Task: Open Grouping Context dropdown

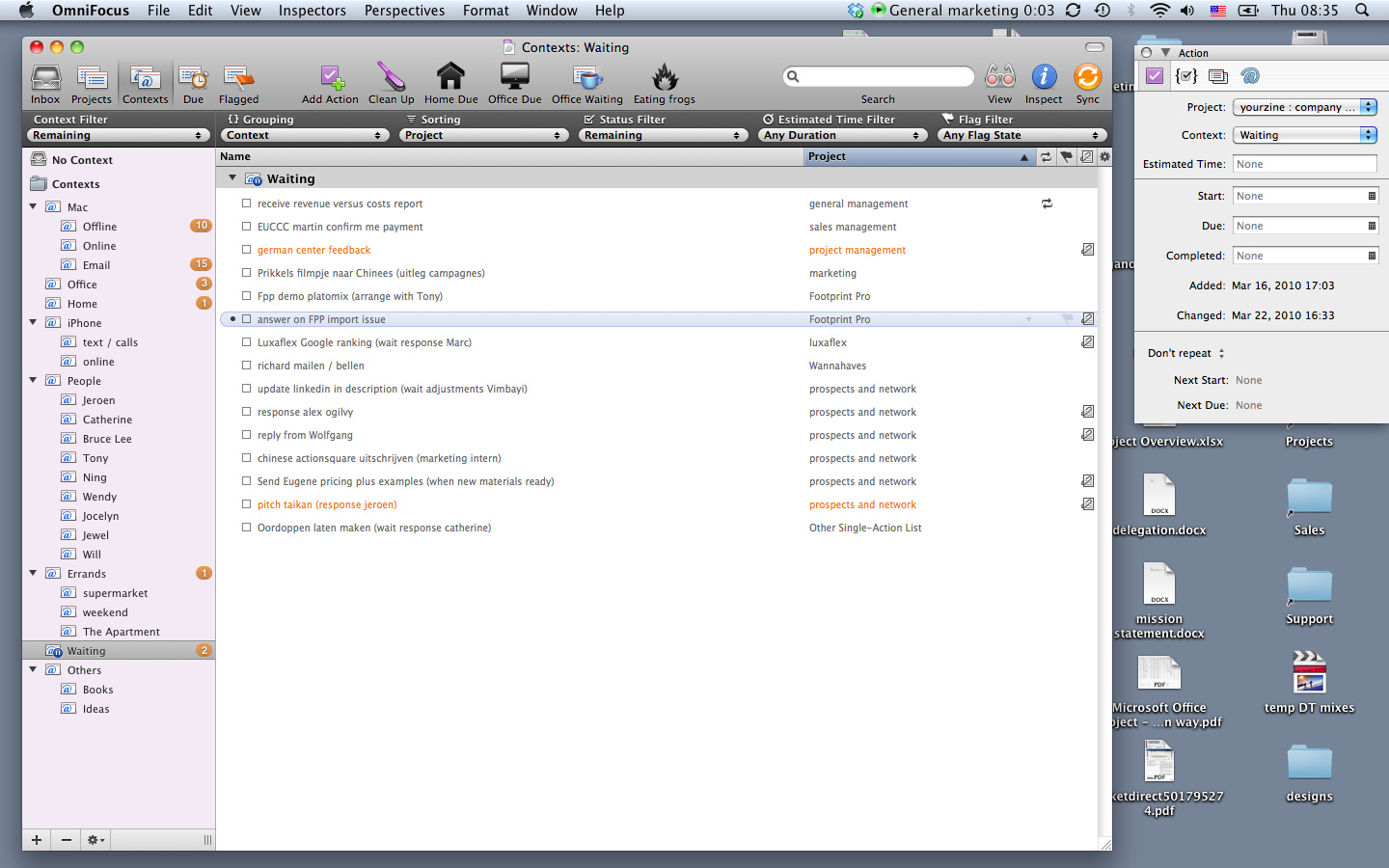Action: pos(304,136)
